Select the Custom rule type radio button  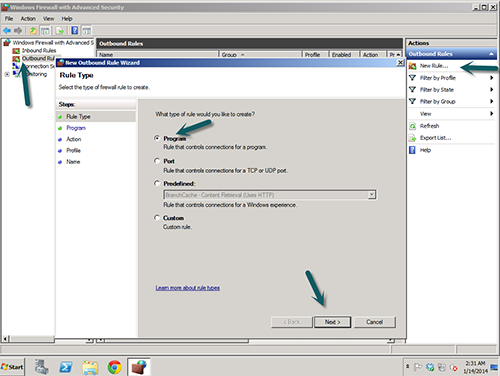point(157,217)
